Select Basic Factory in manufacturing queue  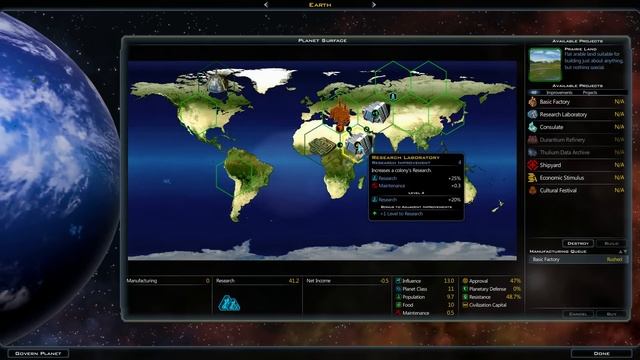pos(578,259)
